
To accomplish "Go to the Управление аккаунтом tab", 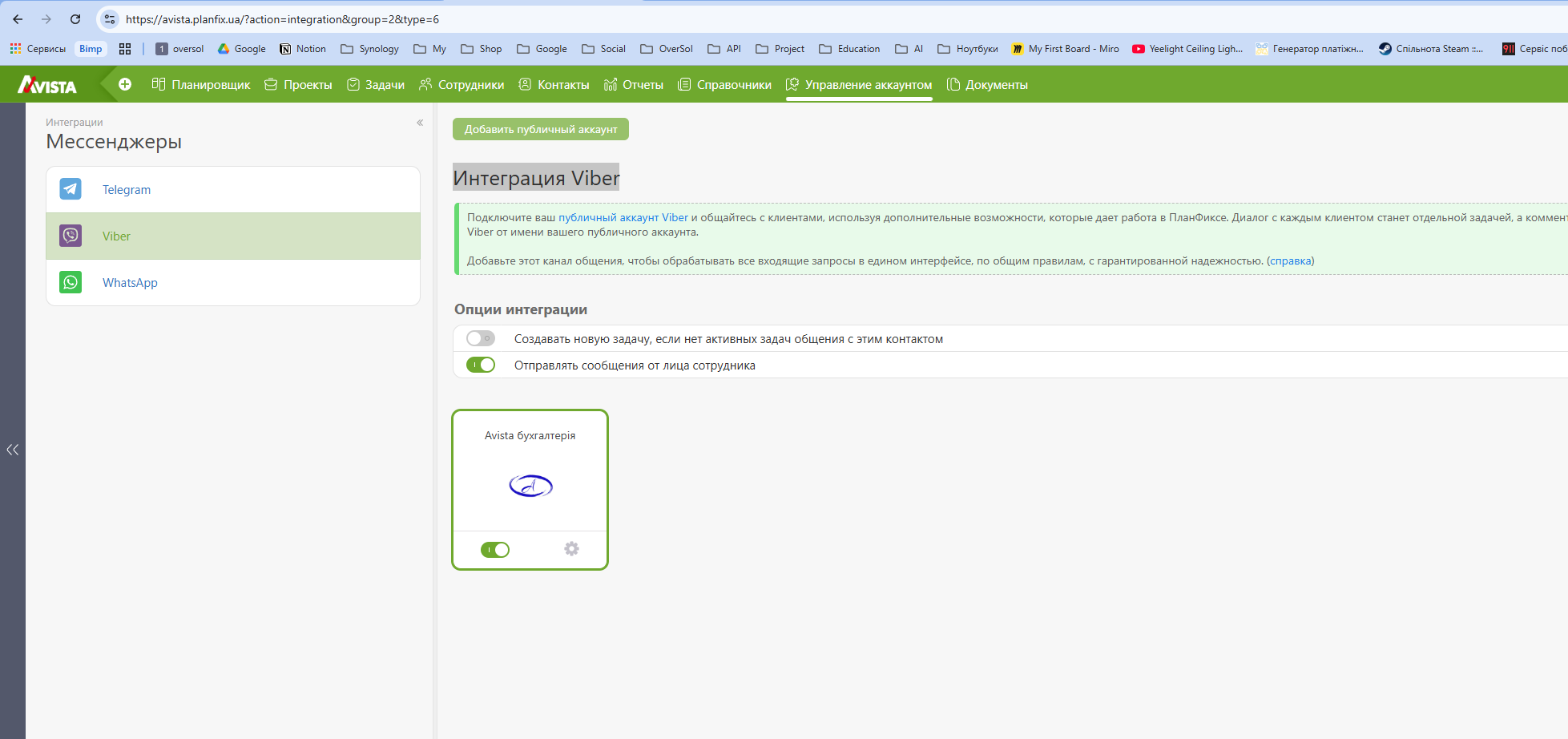I will tap(859, 85).
